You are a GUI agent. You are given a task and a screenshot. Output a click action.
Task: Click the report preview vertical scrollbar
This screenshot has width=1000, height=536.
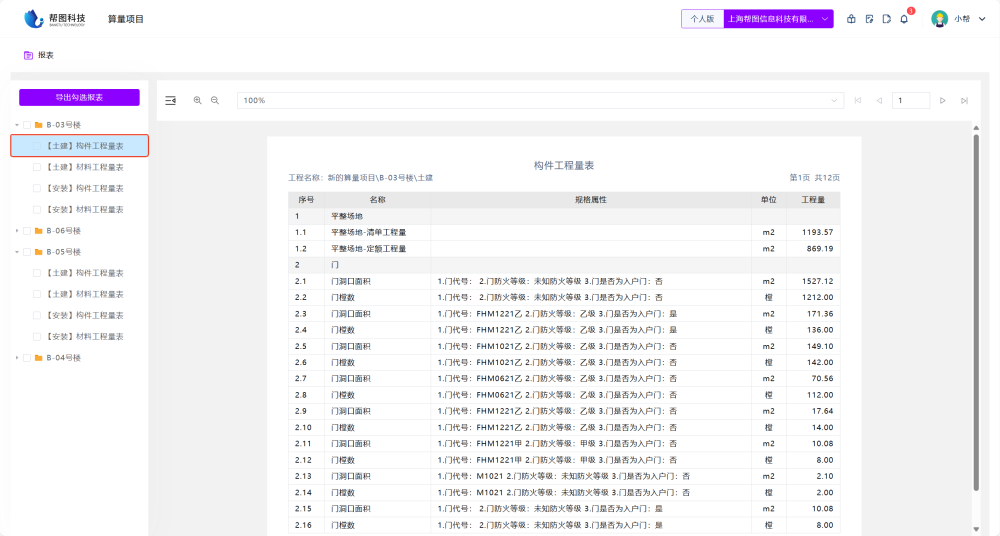coord(976,310)
